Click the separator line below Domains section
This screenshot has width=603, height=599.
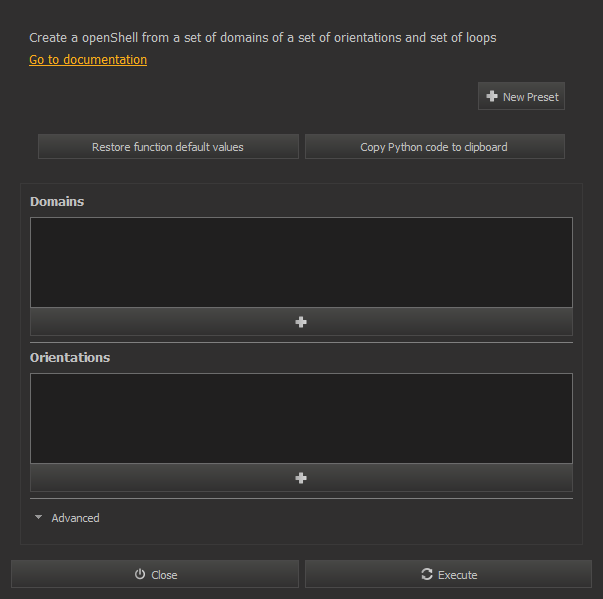pyautogui.click(x=301, y=342)
